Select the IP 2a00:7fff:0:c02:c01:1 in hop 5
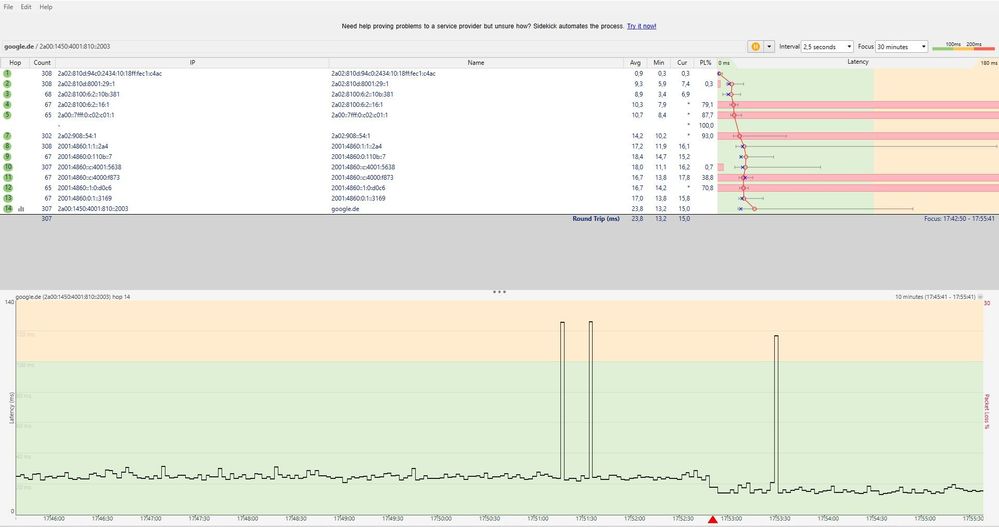The height and width of the screenshot is (527, 999). [86, 115]
